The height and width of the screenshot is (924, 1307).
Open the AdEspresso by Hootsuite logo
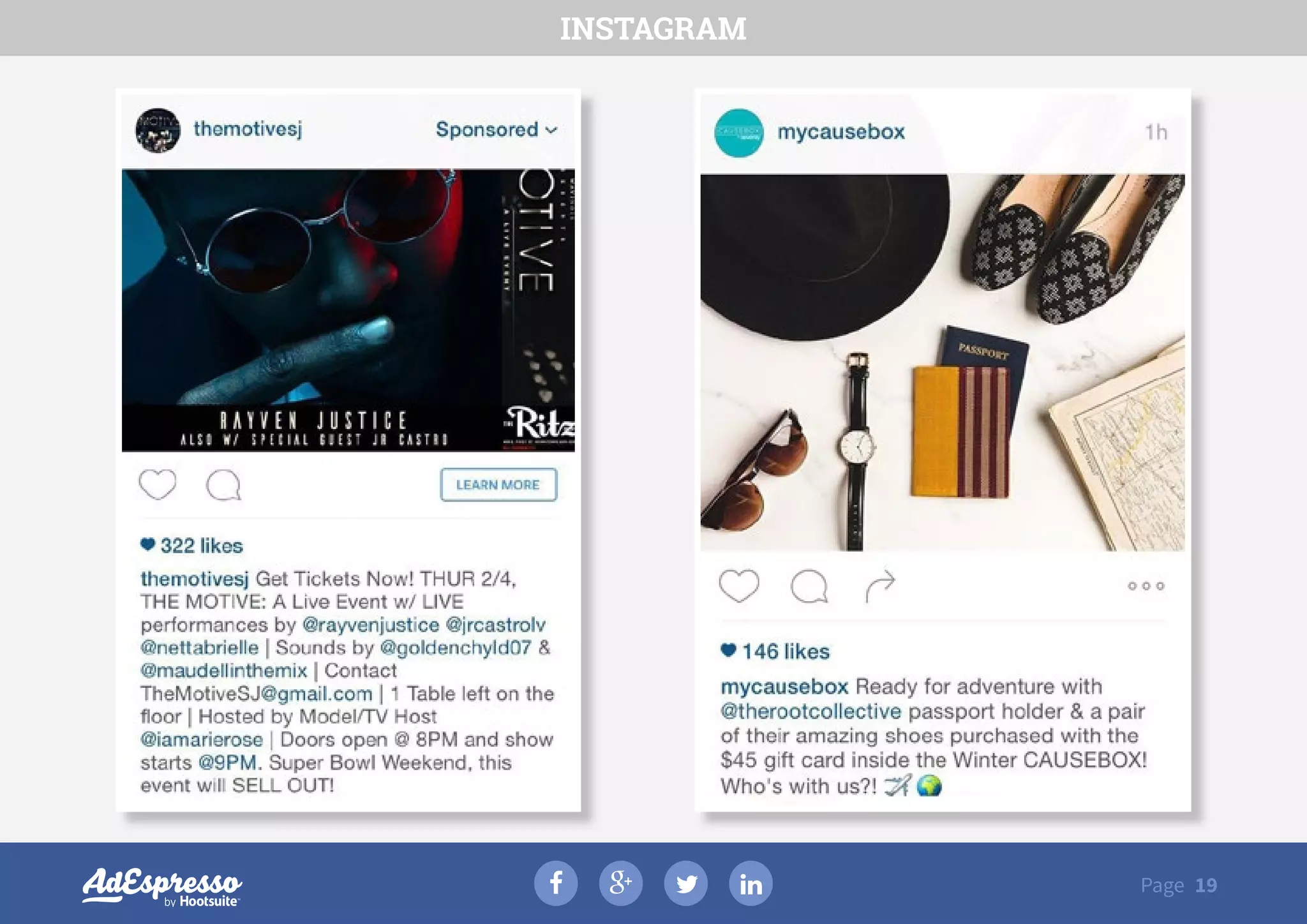[x=162, y=887]
